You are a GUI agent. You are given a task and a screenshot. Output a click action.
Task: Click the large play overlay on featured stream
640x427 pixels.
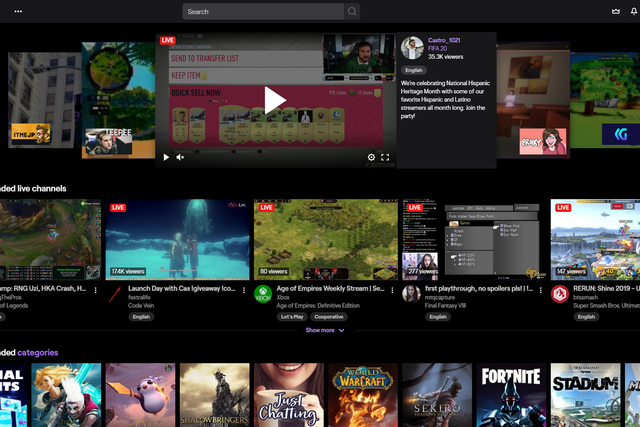coord(275,100)
